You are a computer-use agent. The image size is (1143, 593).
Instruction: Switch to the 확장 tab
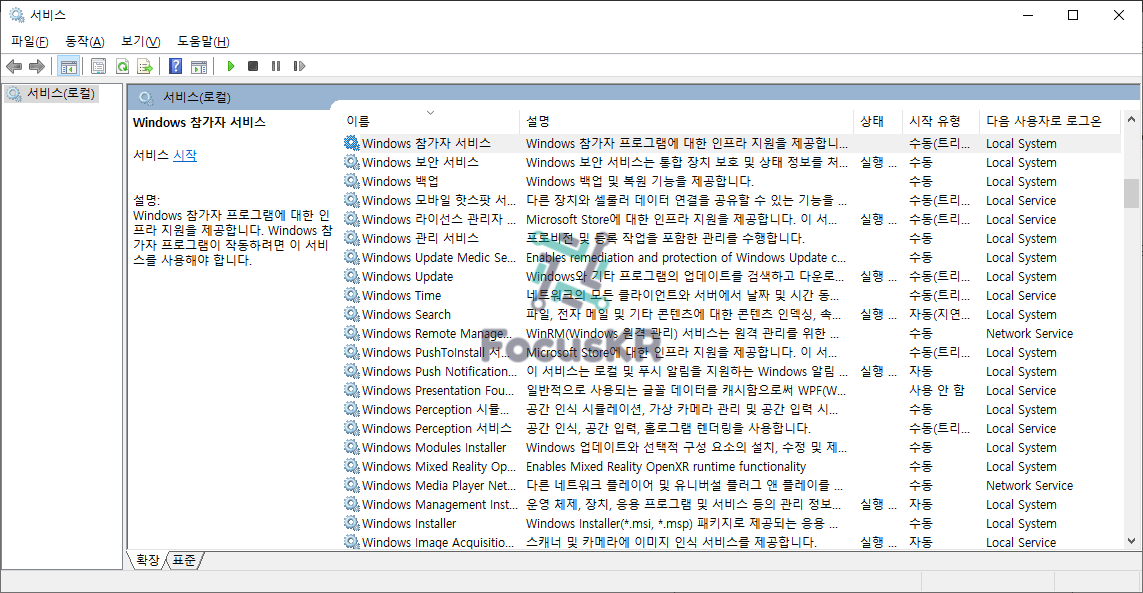(147, 560)
